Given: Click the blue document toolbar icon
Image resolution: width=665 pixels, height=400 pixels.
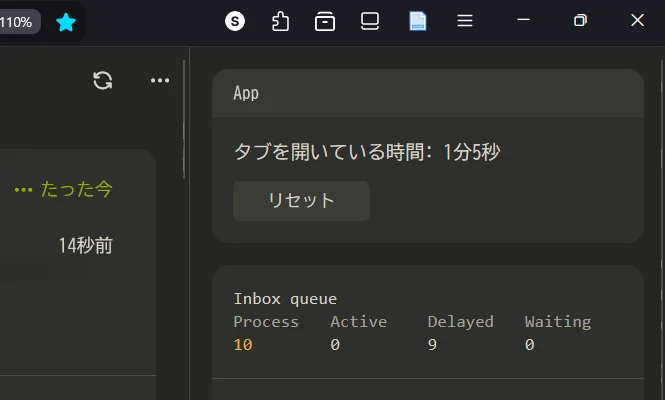Looking at the screenshot, I should tap(418, 21).
